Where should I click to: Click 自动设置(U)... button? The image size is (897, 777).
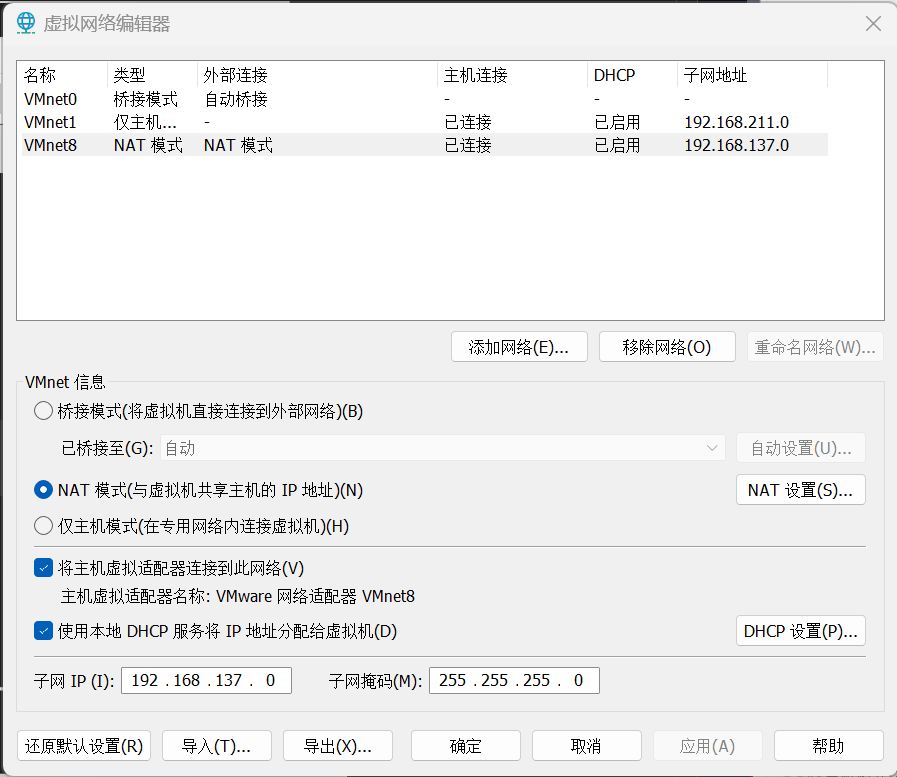point(800,448)
